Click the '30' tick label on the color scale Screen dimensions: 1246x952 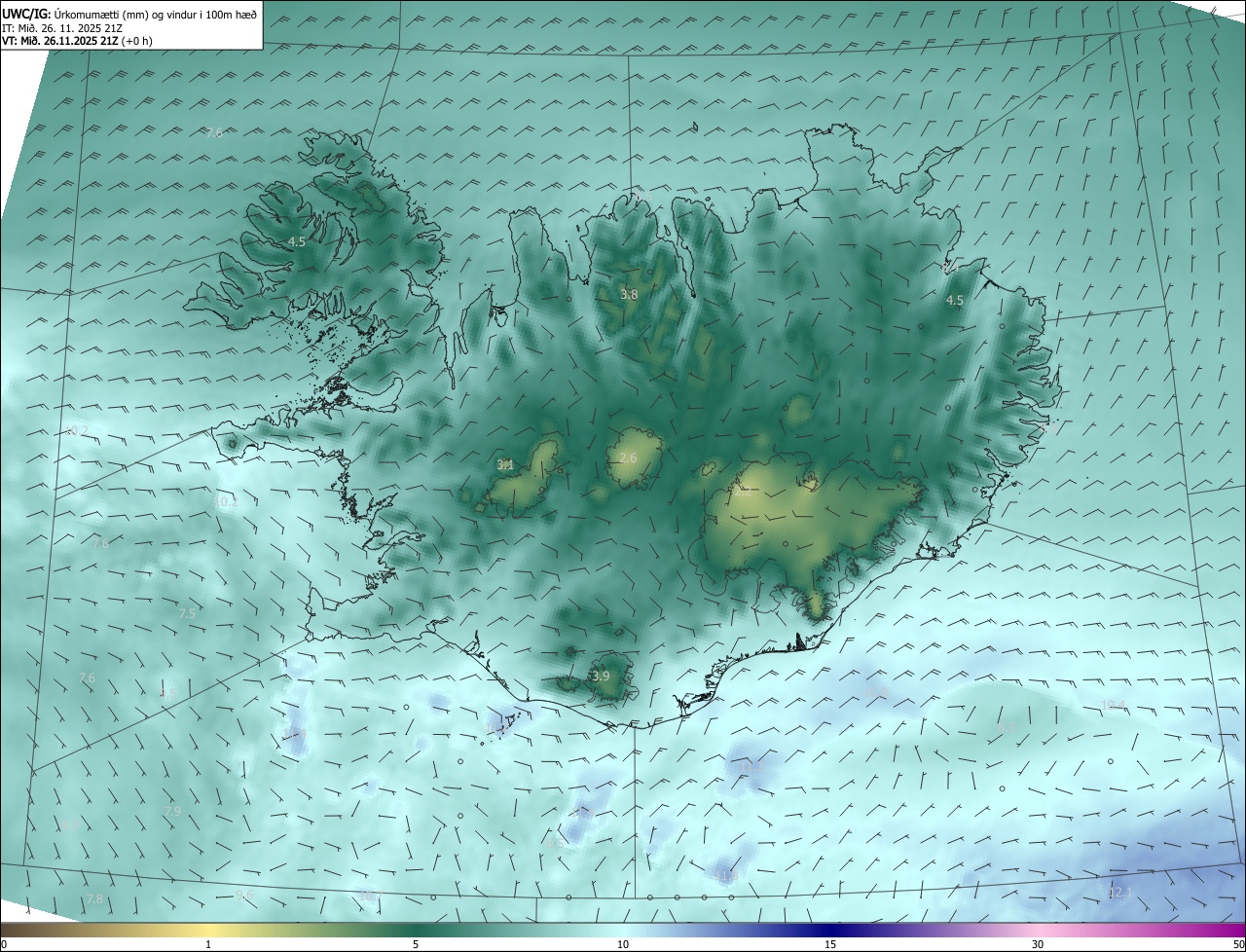click(1038, 944)
